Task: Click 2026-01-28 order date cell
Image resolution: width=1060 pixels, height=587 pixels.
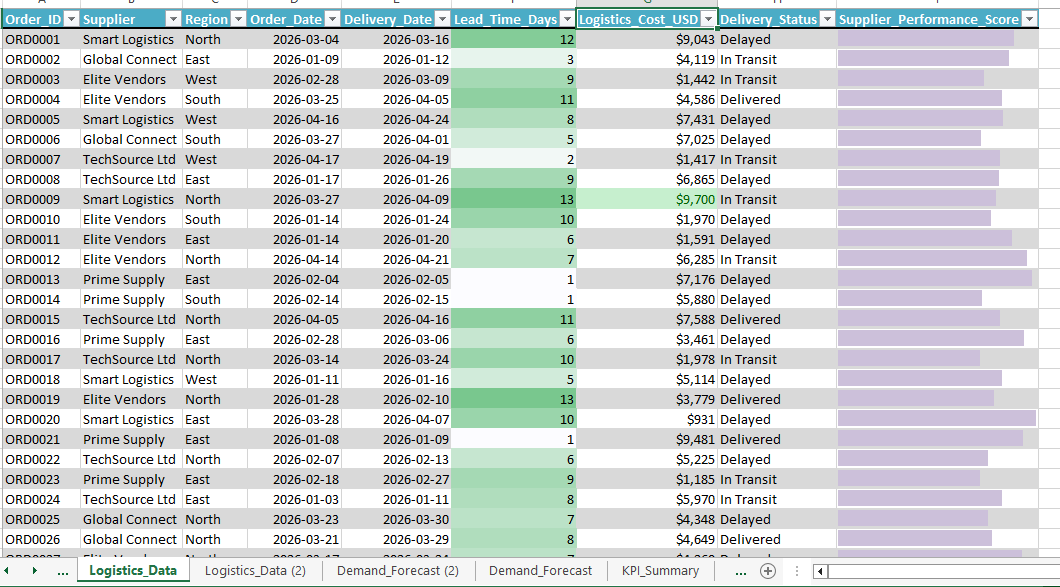Action: [294, 400]
